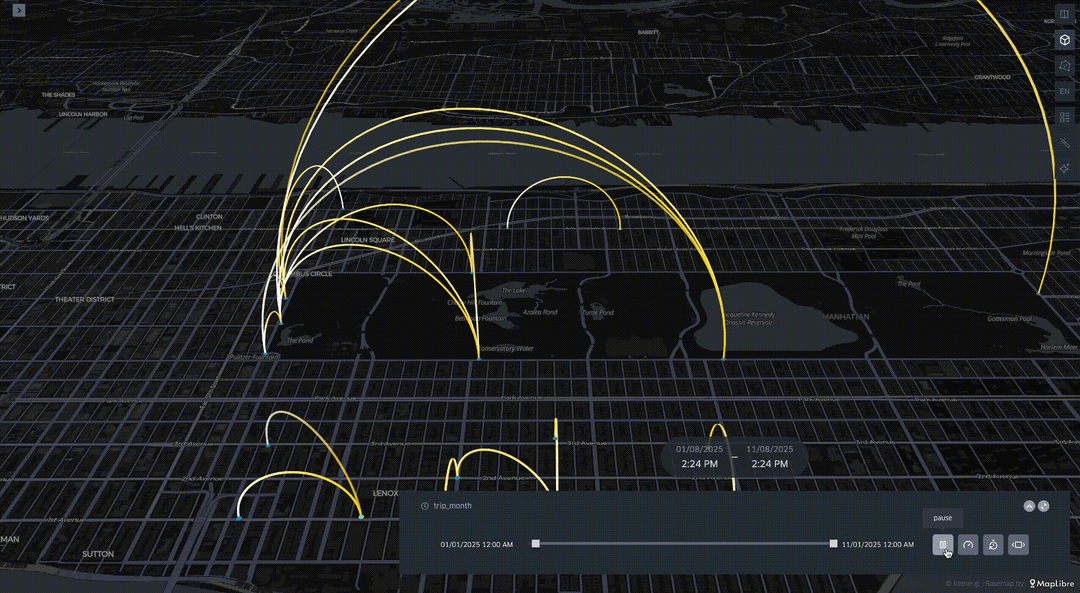
Task: Pause the time animation playback
Action: (942, 545)
